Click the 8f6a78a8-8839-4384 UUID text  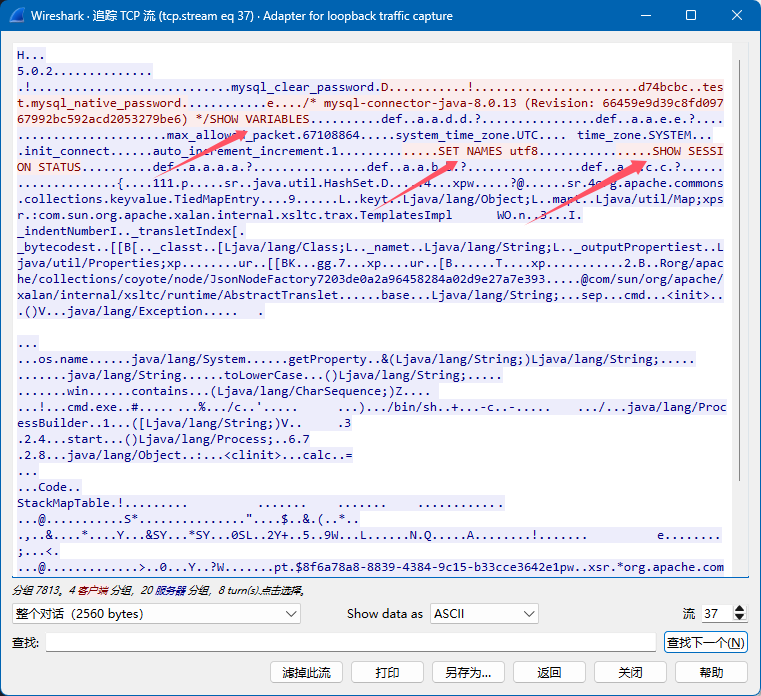click(x=373, y=567)
